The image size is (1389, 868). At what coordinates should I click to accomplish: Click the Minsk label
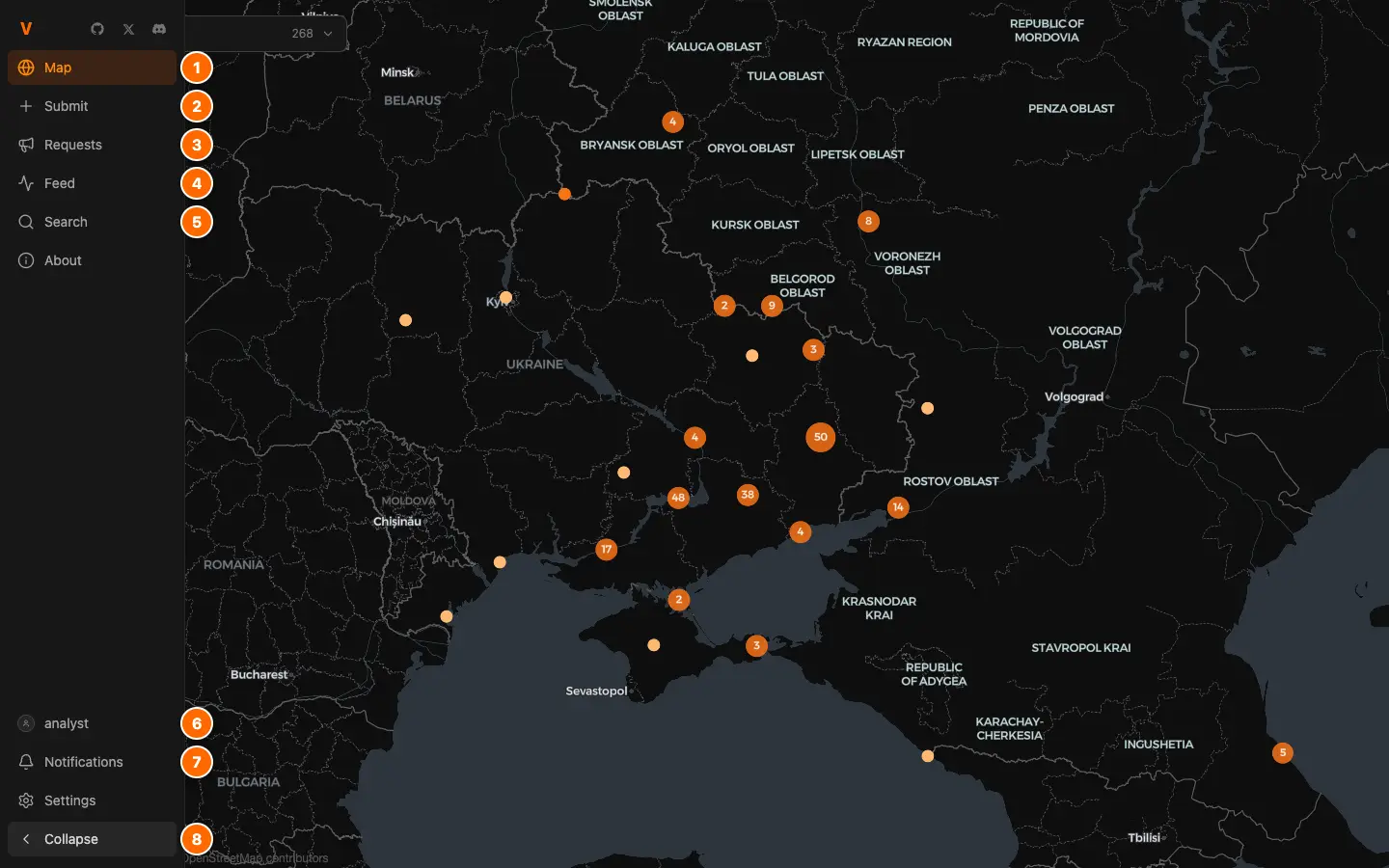click(x=397, y=72)
